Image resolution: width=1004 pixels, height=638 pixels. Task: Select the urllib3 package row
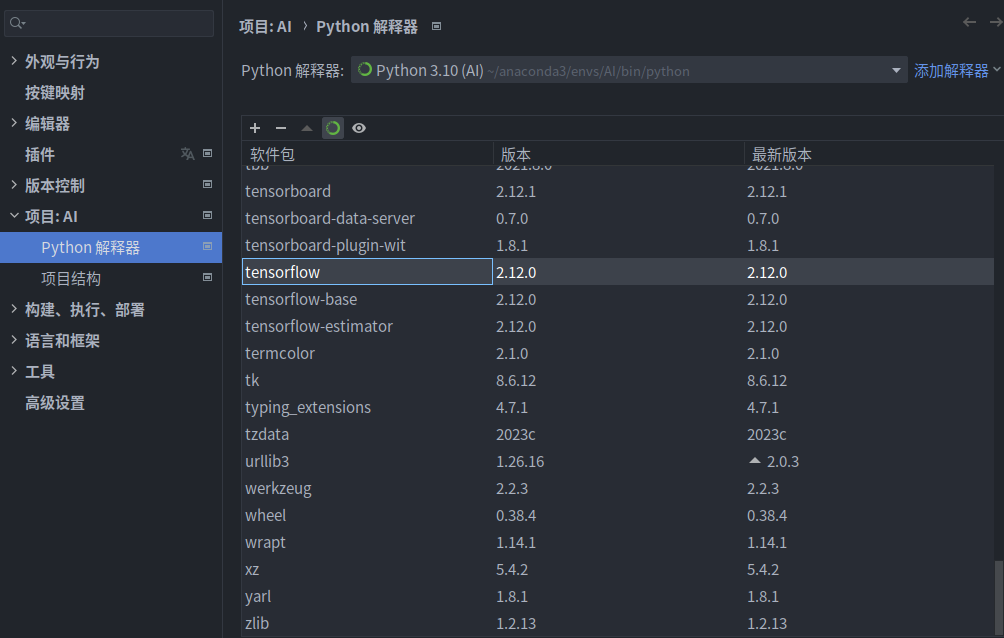click(x=618, y=461)
